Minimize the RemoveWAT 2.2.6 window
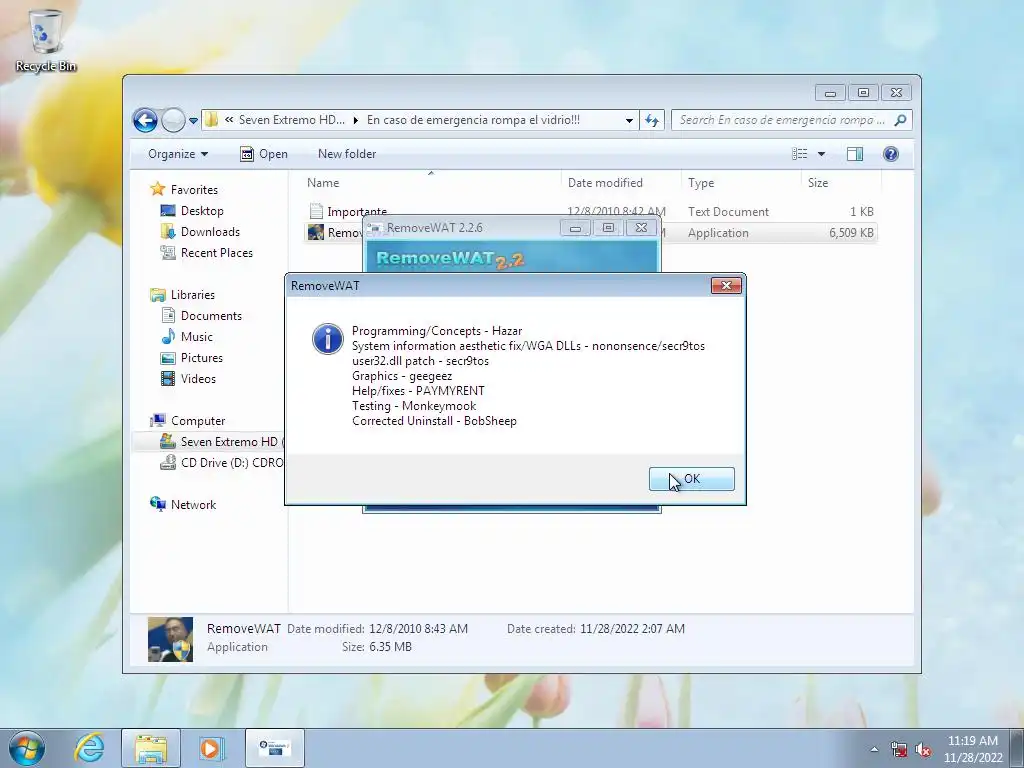 tap(575, 228)
